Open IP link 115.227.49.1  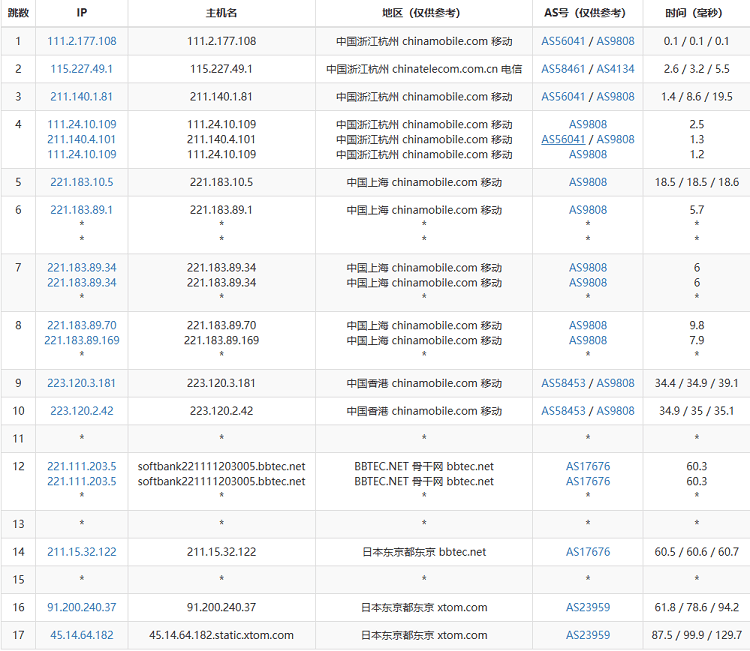point(82,69)
